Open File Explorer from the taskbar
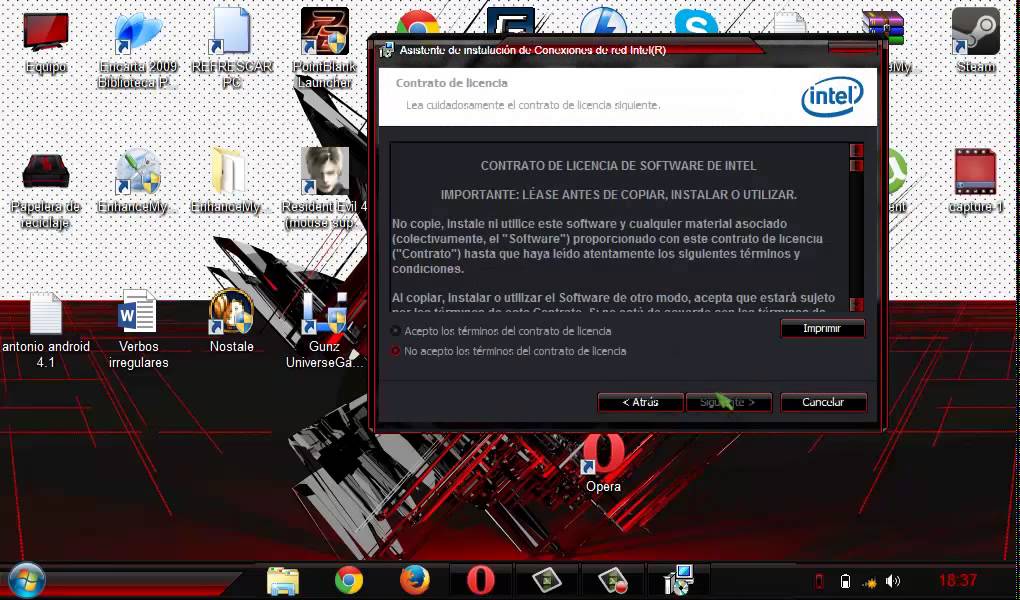The width and height of the screenshot is (1020, 600). click(283, 580)
